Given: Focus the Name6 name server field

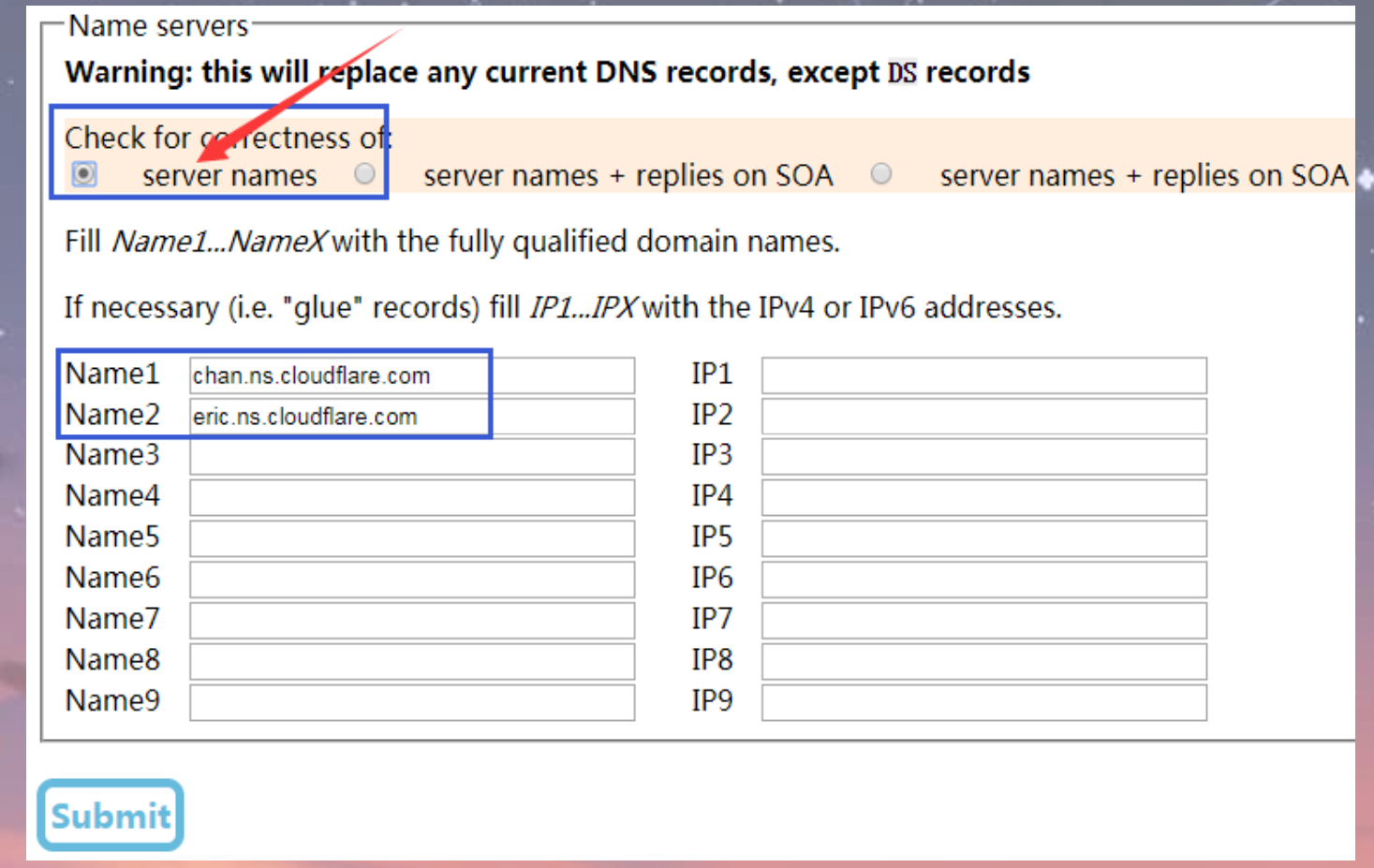Looking at the screenshot, I should tap(412, 580).
